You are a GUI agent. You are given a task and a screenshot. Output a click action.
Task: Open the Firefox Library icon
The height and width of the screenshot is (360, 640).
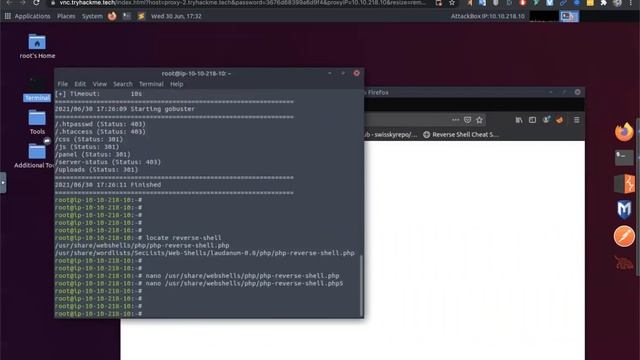[x=519, y=120]
